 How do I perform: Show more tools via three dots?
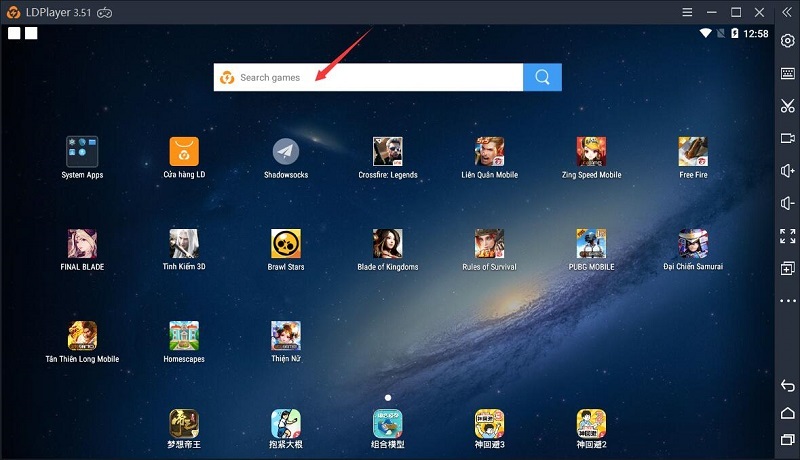pos(787,301)
